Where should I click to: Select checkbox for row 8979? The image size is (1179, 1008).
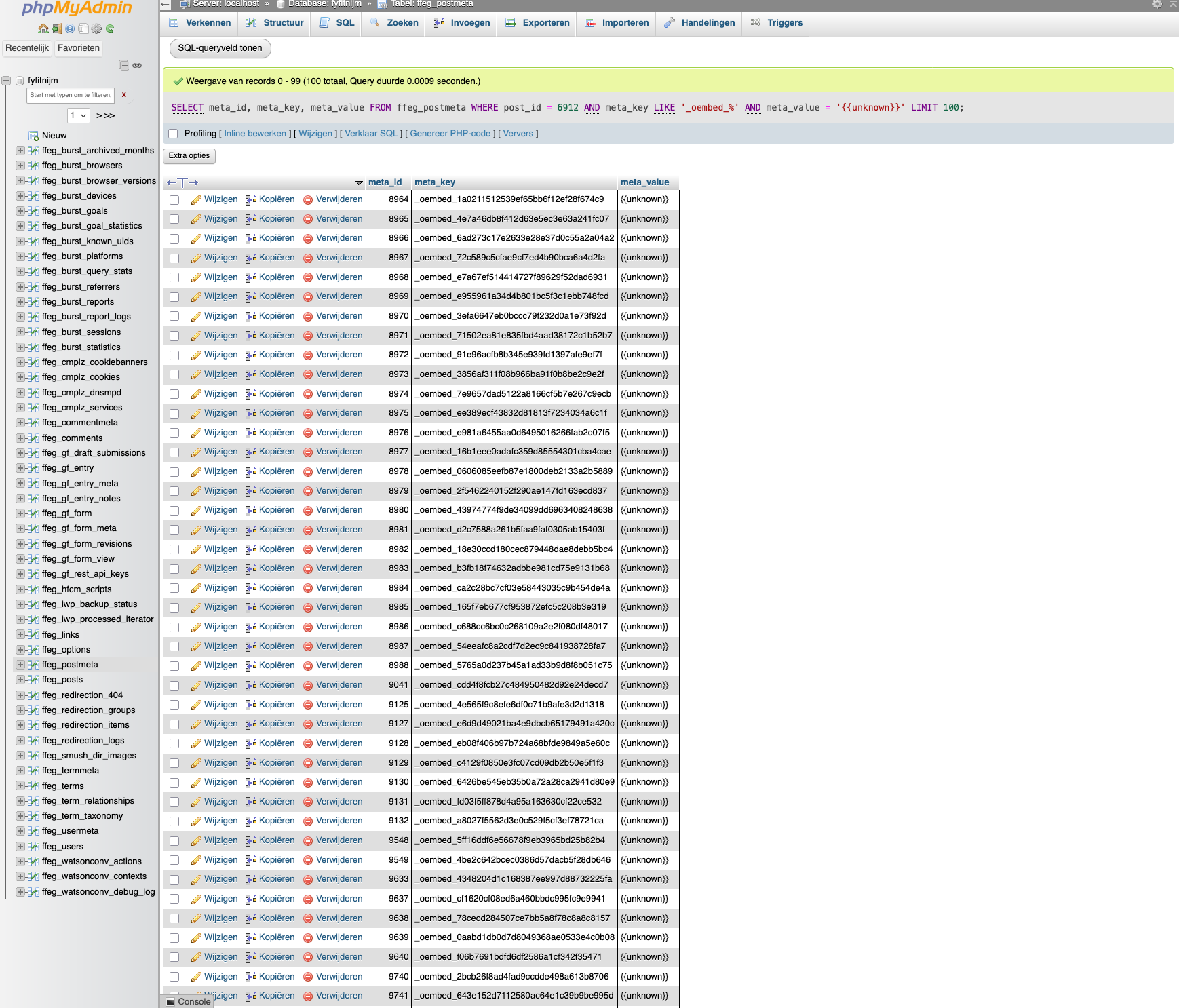[174, 491]
